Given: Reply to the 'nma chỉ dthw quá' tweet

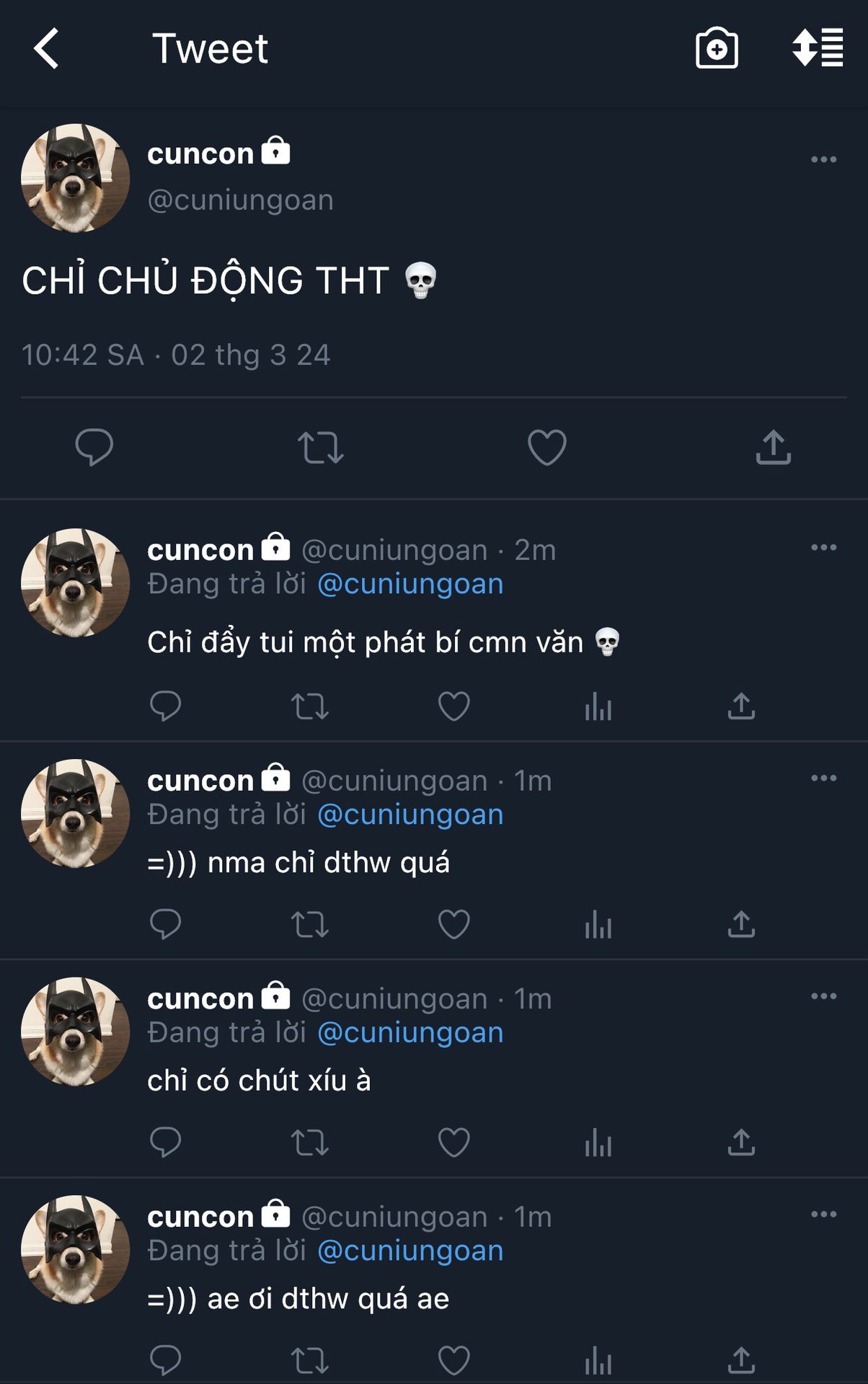Looking at the screenshot, I should (x=165, y=924).
